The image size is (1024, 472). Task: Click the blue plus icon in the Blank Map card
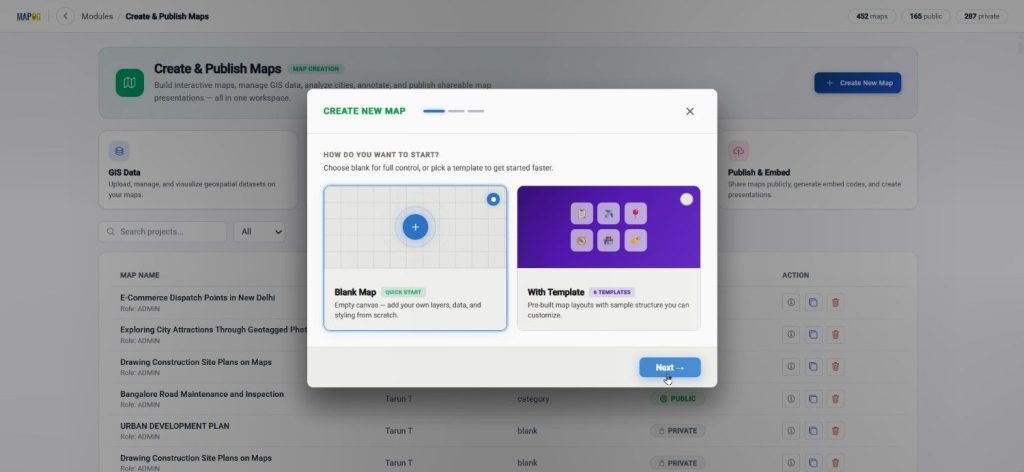[x=415, y=227]
